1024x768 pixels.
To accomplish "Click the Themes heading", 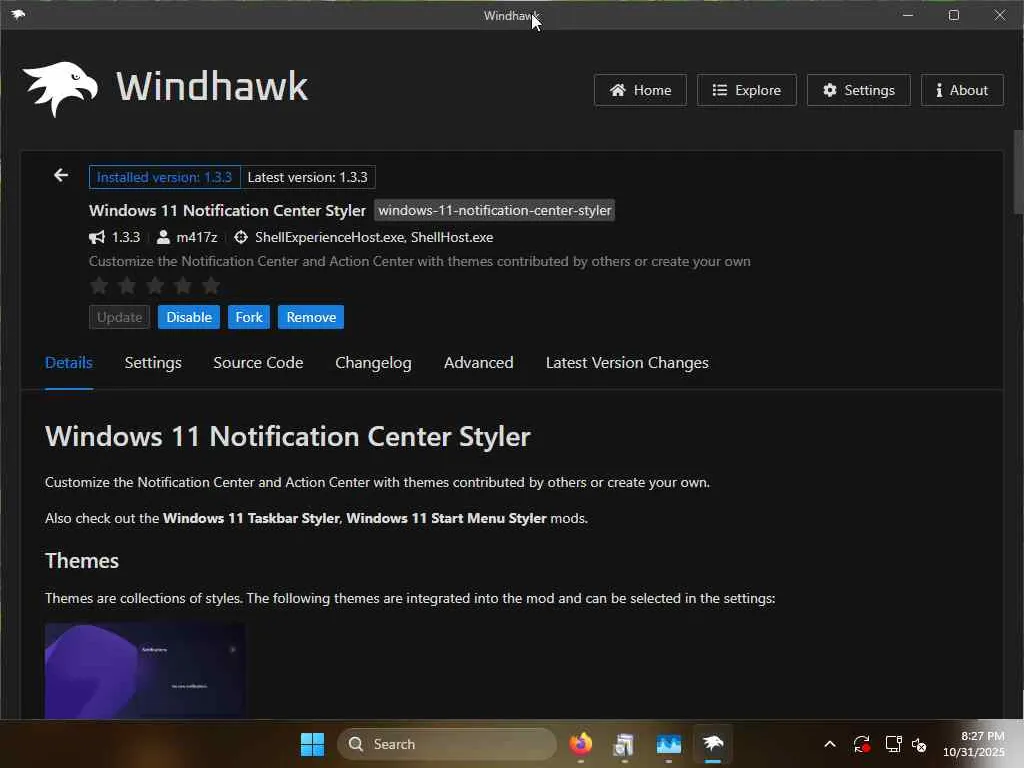I will coord(82,561).
